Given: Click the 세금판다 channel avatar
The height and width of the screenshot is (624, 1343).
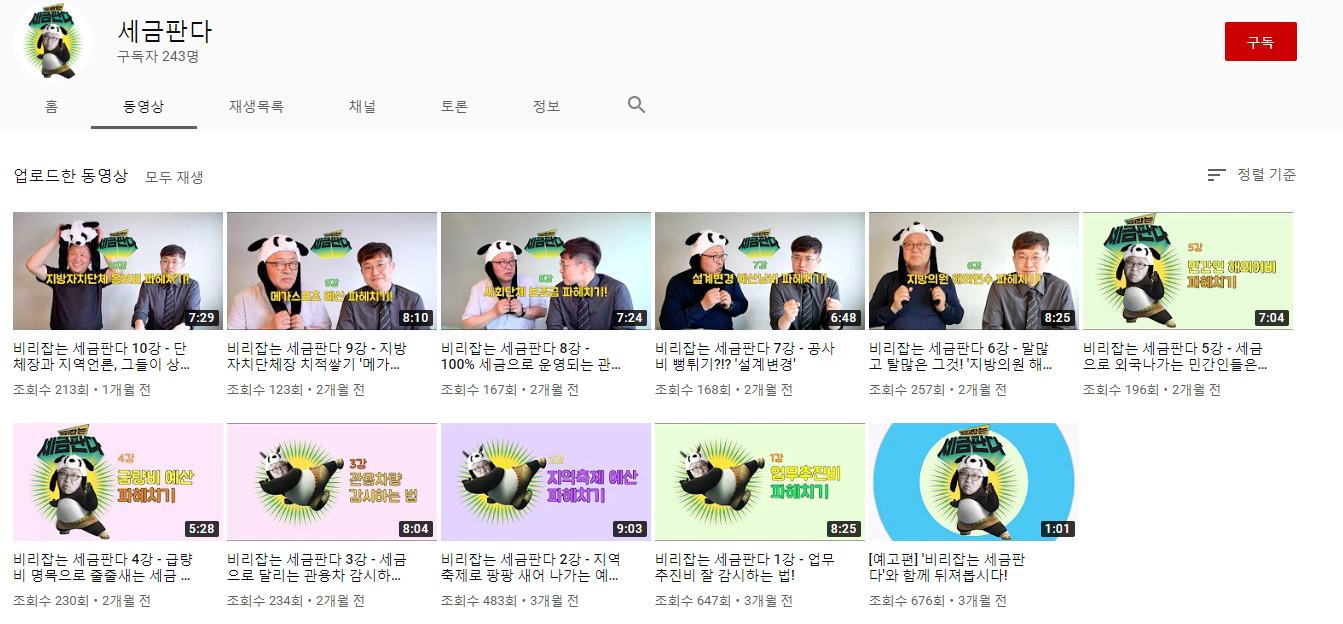Looking at the screenshot, I should pyautogui.click(x=53, y=43).
